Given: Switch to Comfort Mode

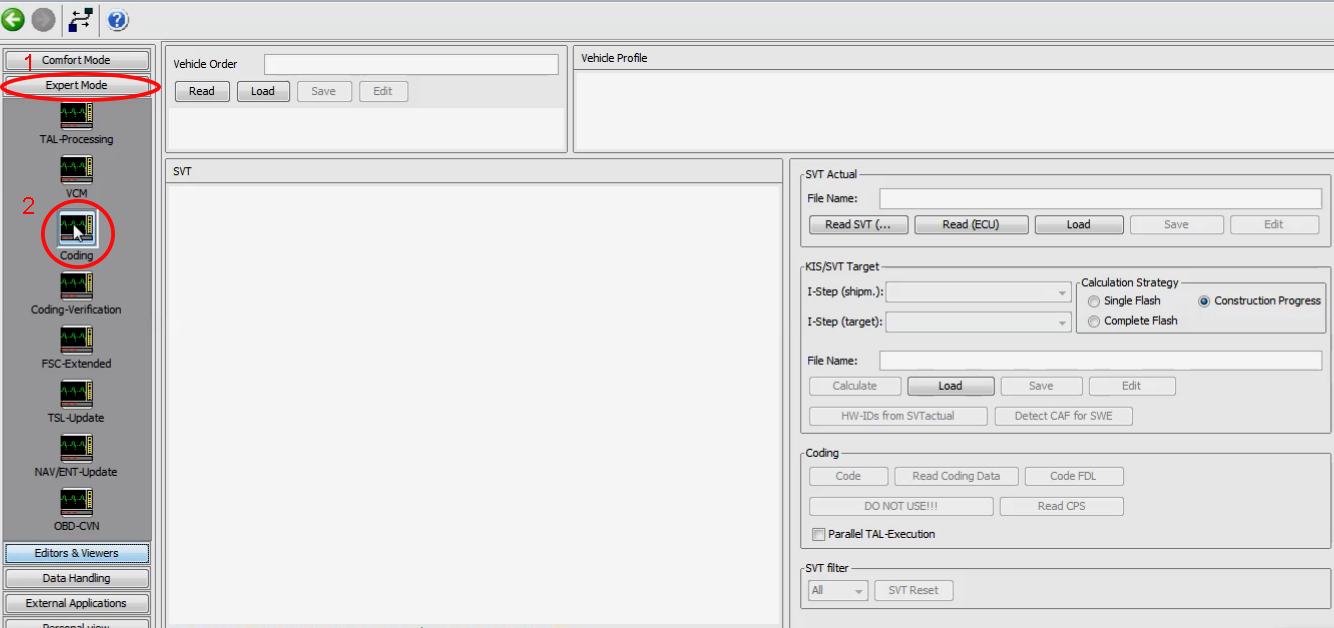Looking at the screenshot, I should 76,60.
